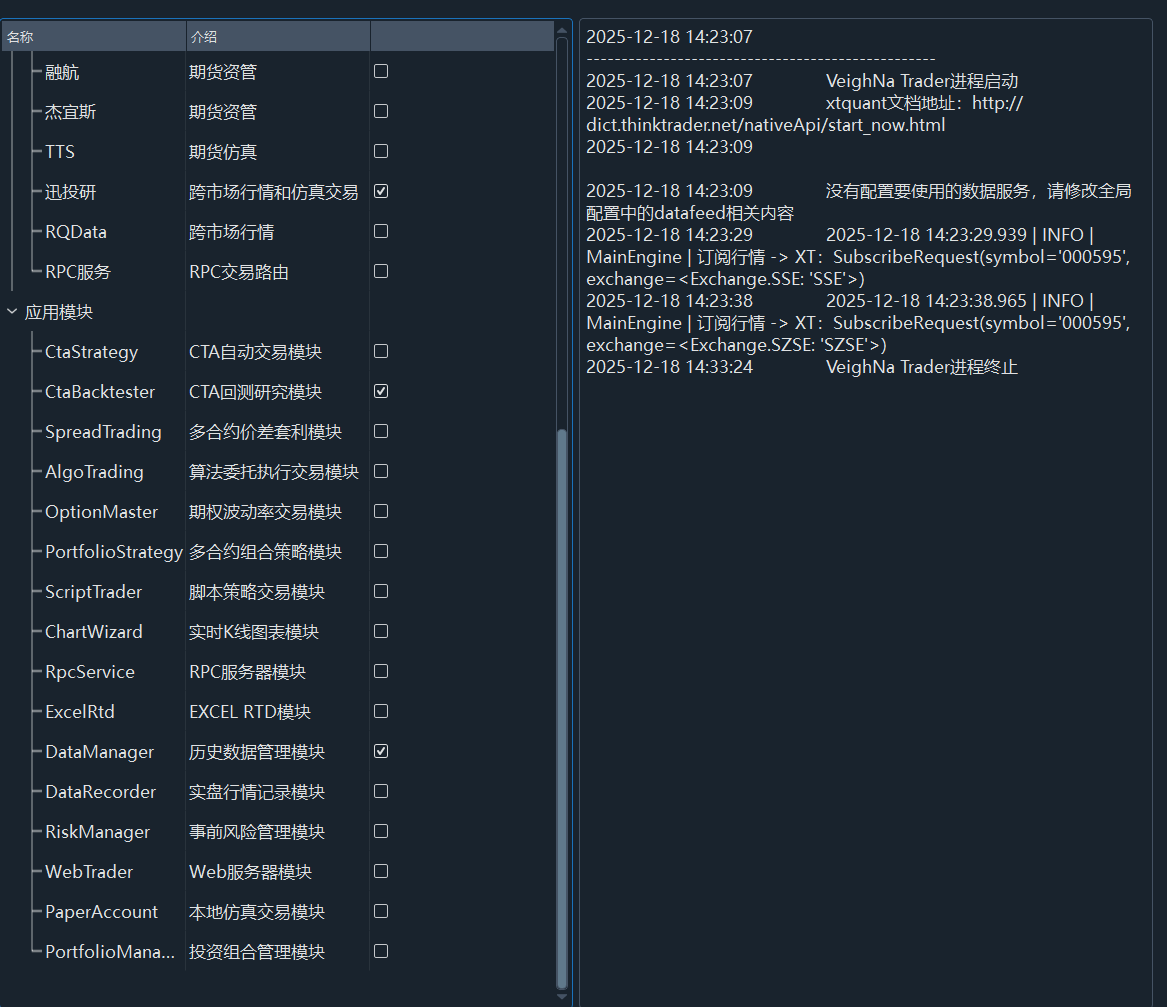Enable the CtaStrategy module checkbox
The width and height of the screenshot is (1167, 1007).
click(x=381, y=351)
